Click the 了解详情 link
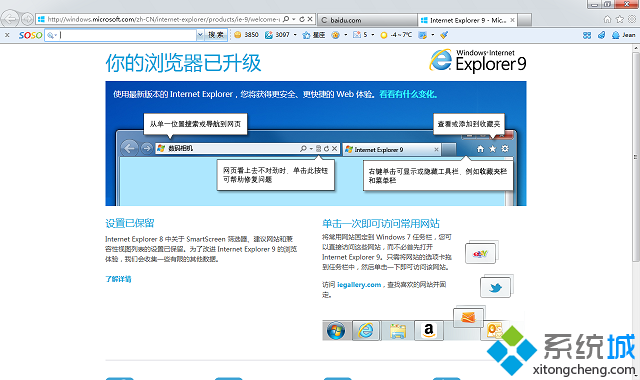 click(x=118, y=279)
